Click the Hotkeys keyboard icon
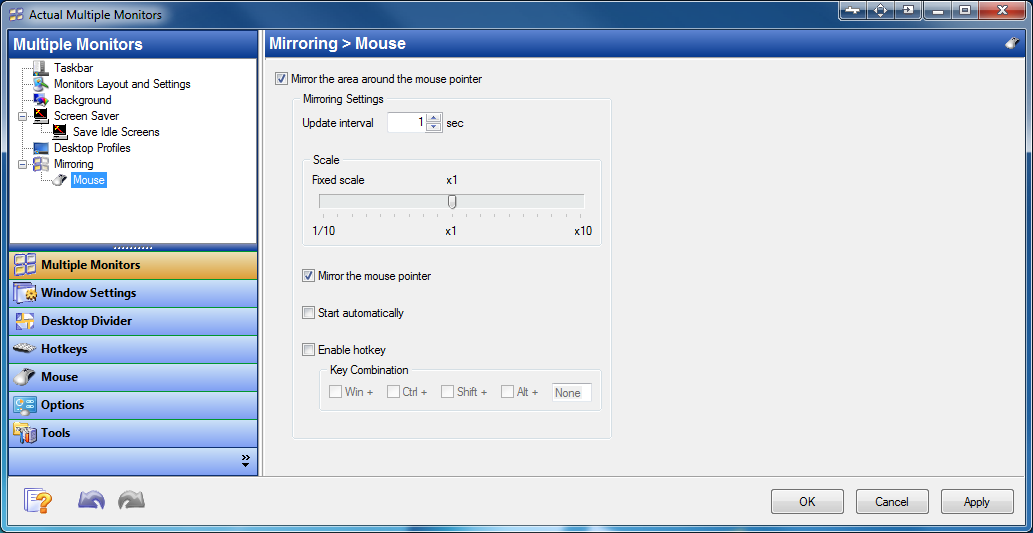 click(x=25, y=349)
